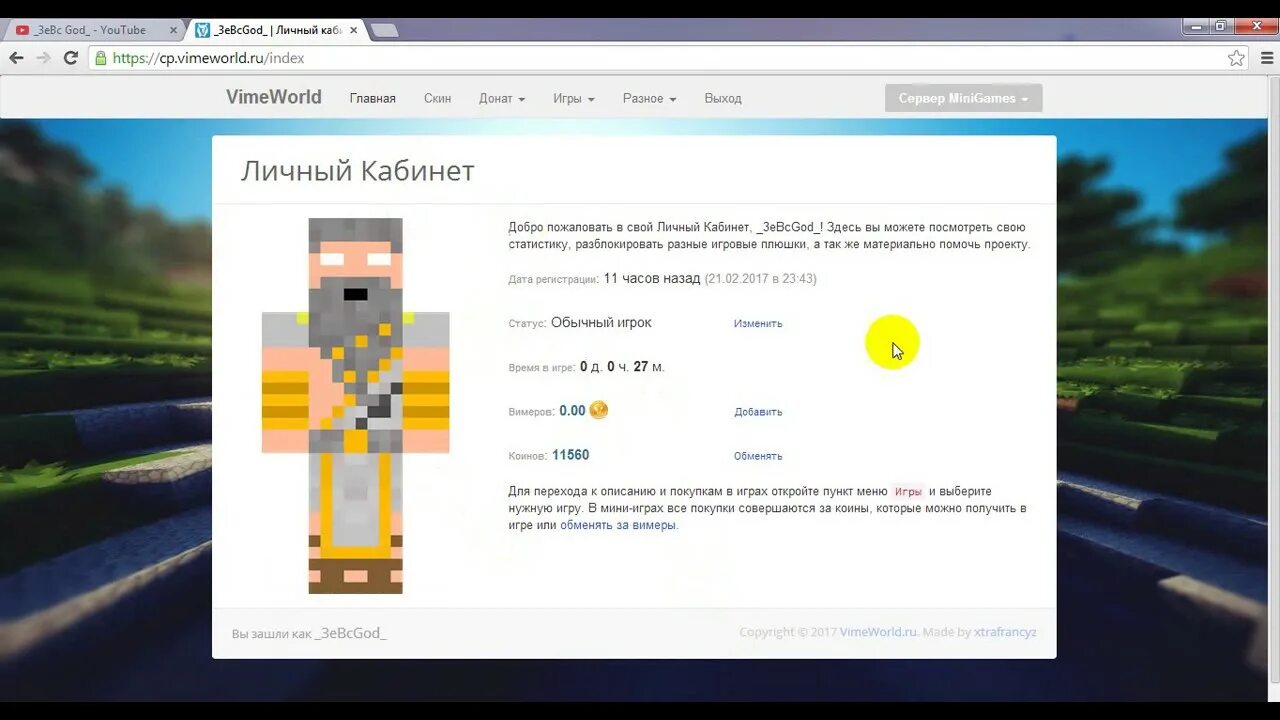Click the Minecraft skin preview image
Image resolution: width=1280 pixels, height=720 pixels.
tap(355, 405)
